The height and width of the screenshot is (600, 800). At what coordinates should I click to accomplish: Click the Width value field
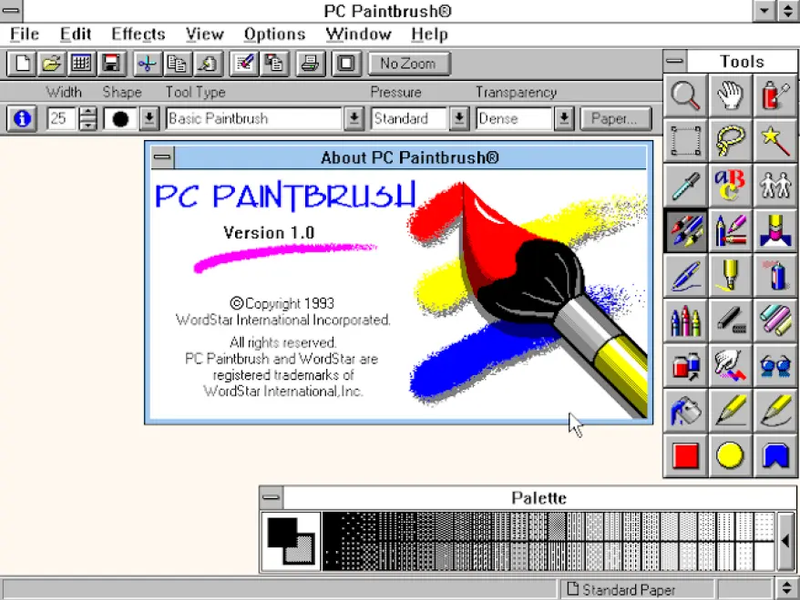coord(61,119)
